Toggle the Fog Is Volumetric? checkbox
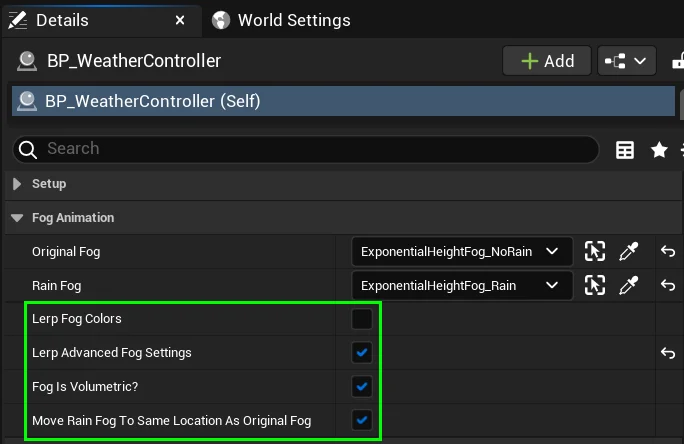 [x=362, y=386]
